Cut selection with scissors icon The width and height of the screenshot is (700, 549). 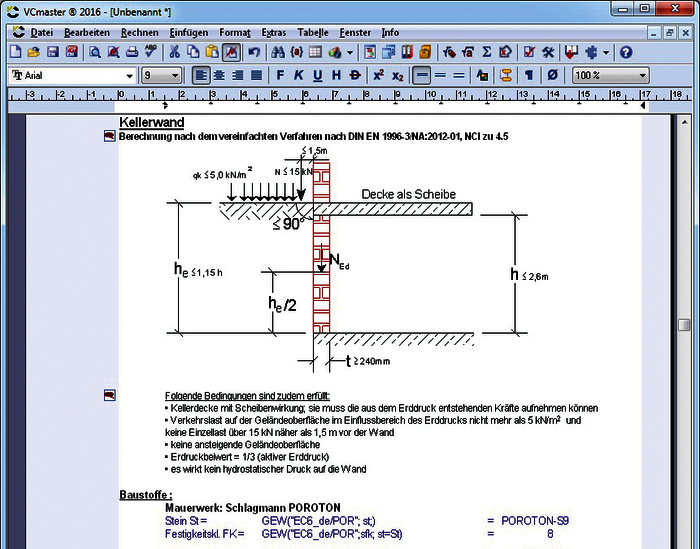[x=174, y=52]
